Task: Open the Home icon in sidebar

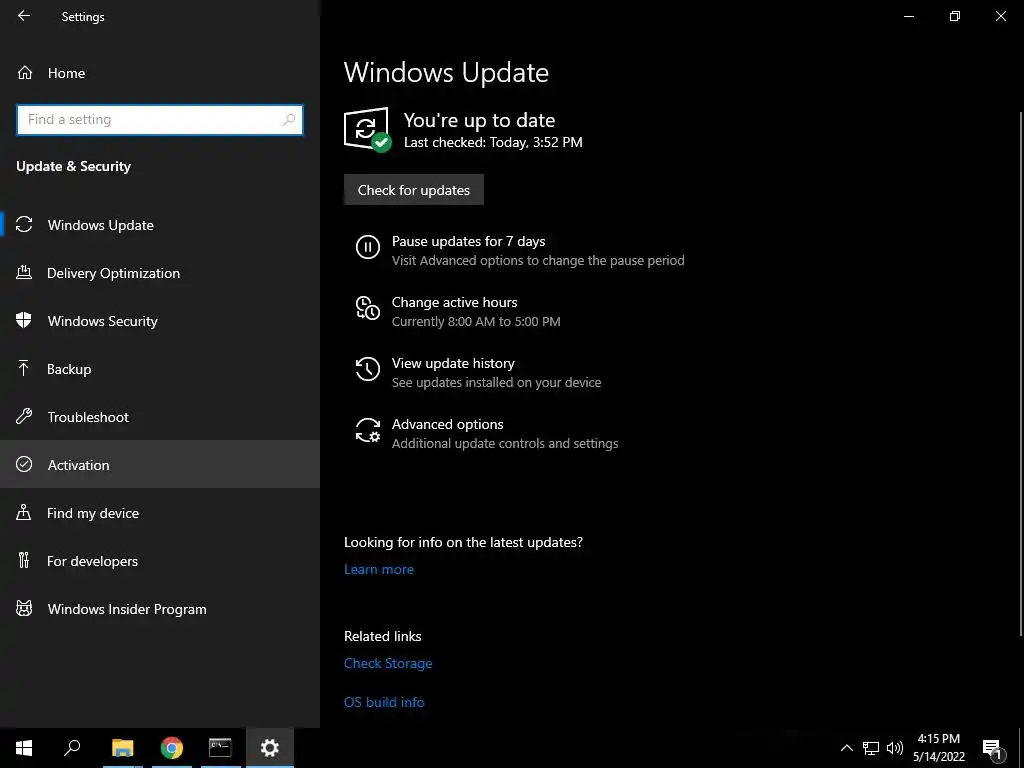Action: 25,72
